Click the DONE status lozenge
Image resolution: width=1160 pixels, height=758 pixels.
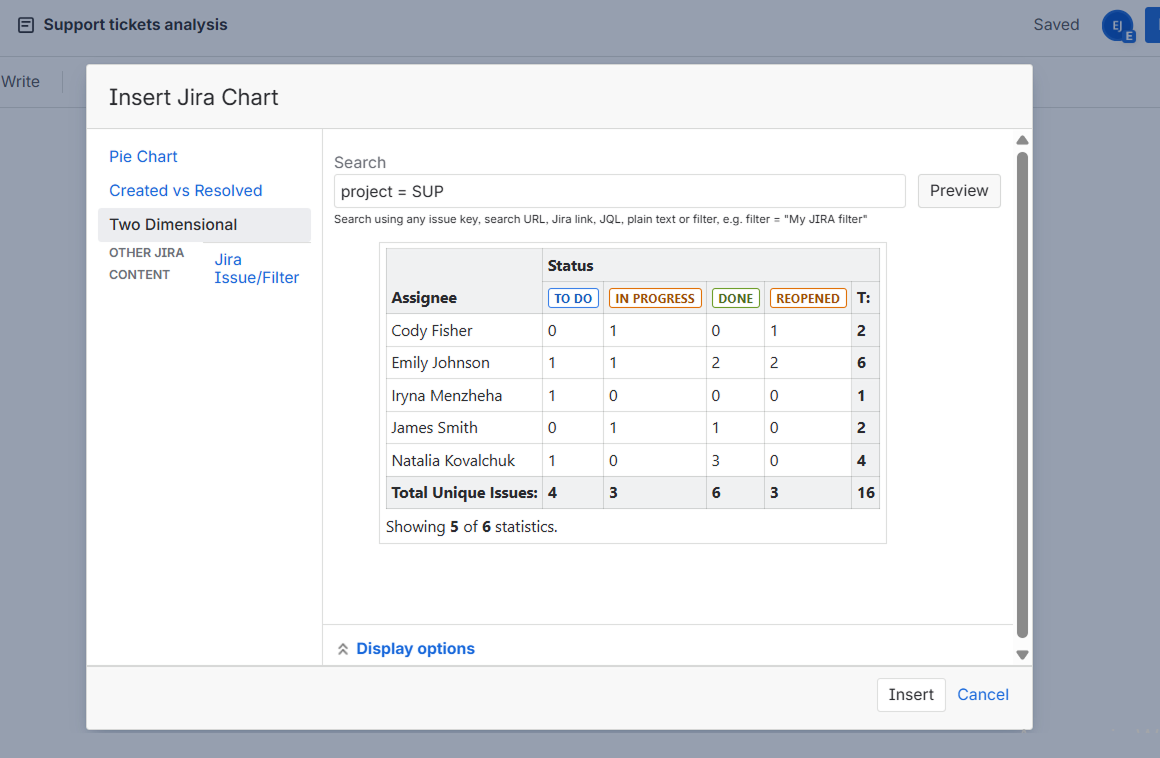735,298
